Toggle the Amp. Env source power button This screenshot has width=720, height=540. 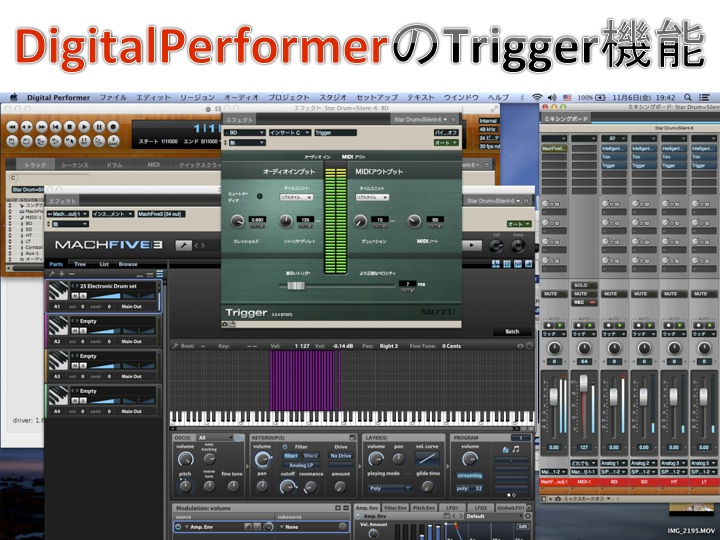[x=179, y=527]
